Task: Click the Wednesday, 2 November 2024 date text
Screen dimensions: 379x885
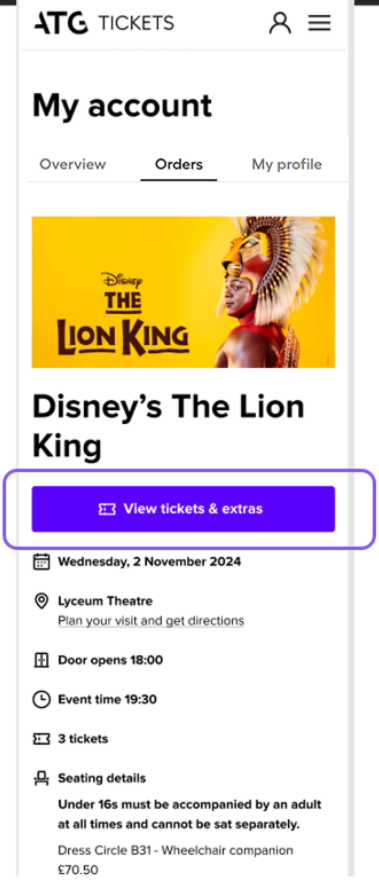Action: point(149,562)
